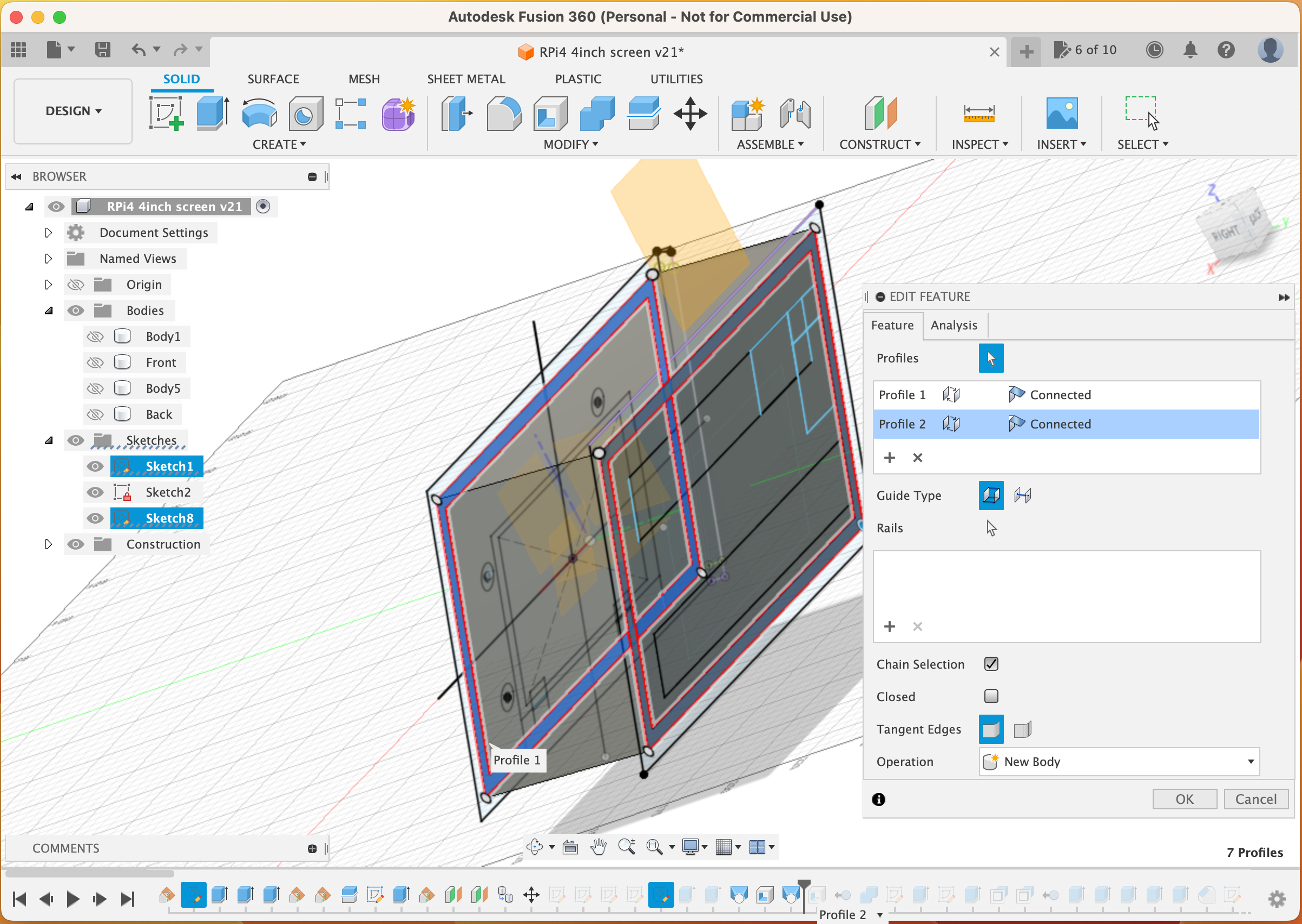The width and height of the screenshot is (1302, 924).
Task: Select the New Component tool
Action: point(747,113)
